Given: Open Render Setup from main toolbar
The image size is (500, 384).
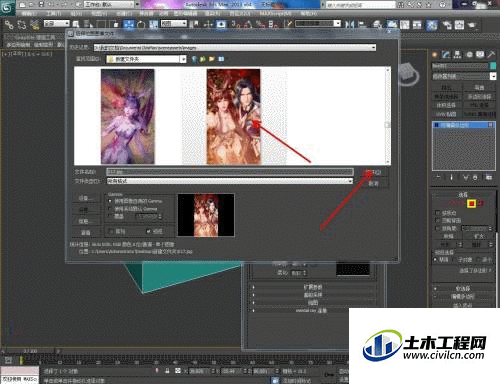Looking at the screenshot, I should 447,25.
